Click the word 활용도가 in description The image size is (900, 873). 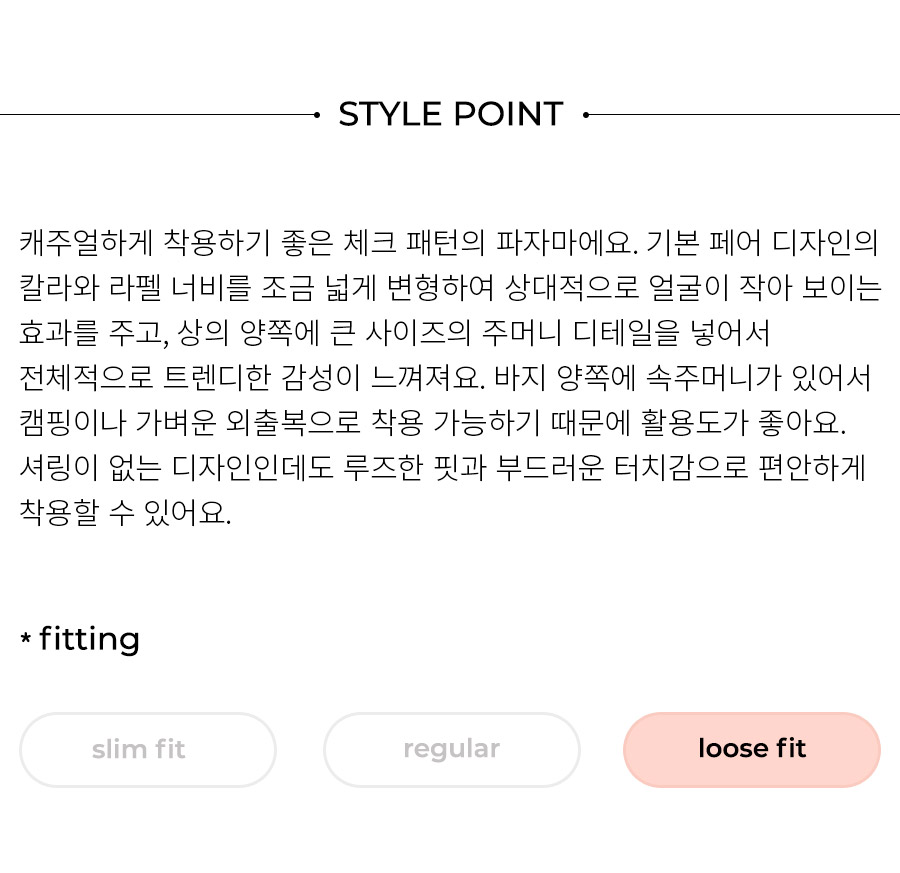694,422
